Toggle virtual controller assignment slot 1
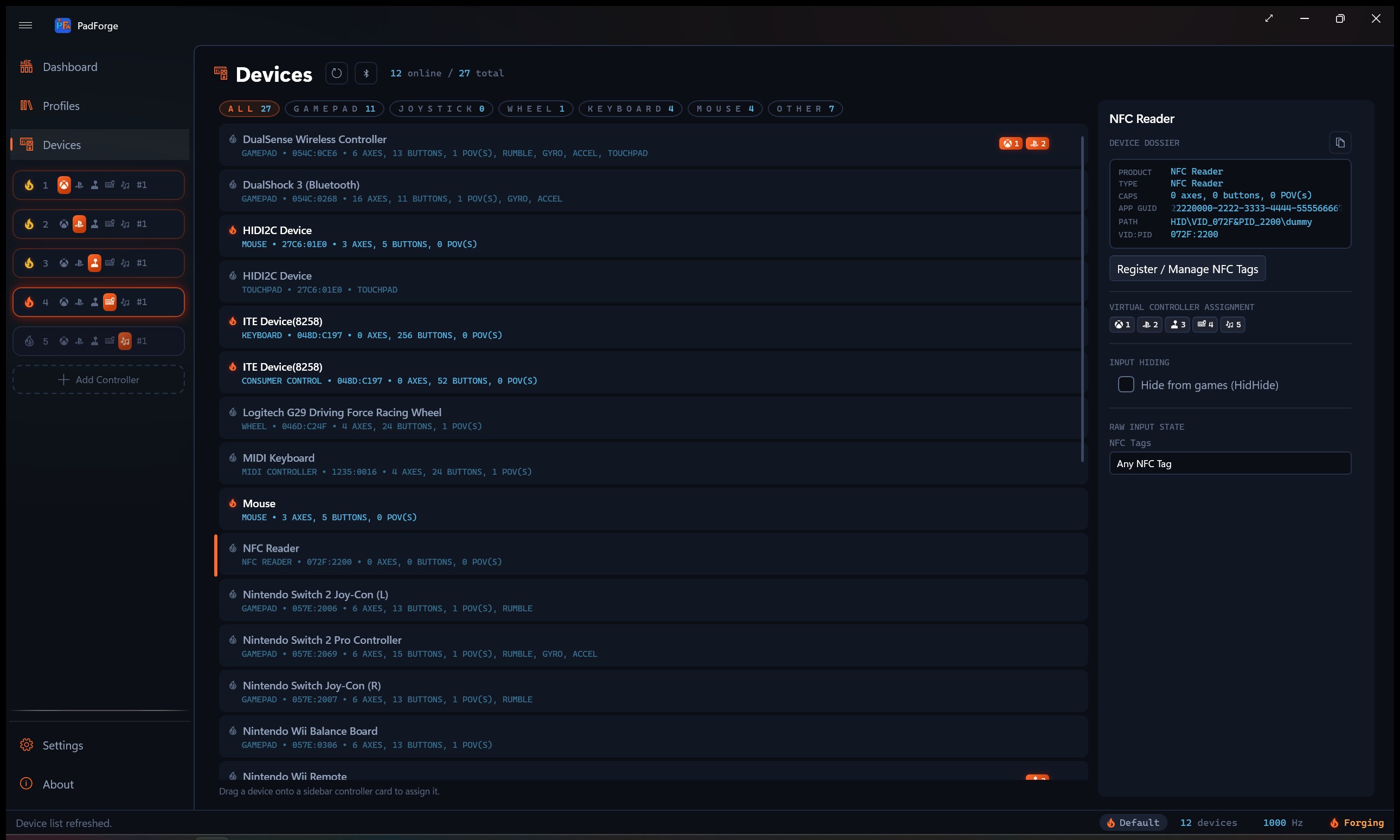 [1122, 324]
